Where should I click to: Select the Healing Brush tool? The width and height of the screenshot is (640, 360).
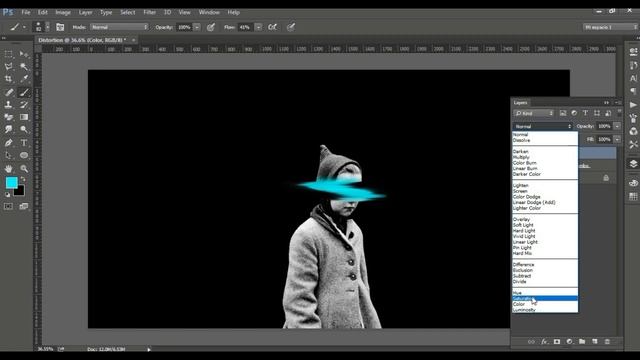tap(8, 92)
